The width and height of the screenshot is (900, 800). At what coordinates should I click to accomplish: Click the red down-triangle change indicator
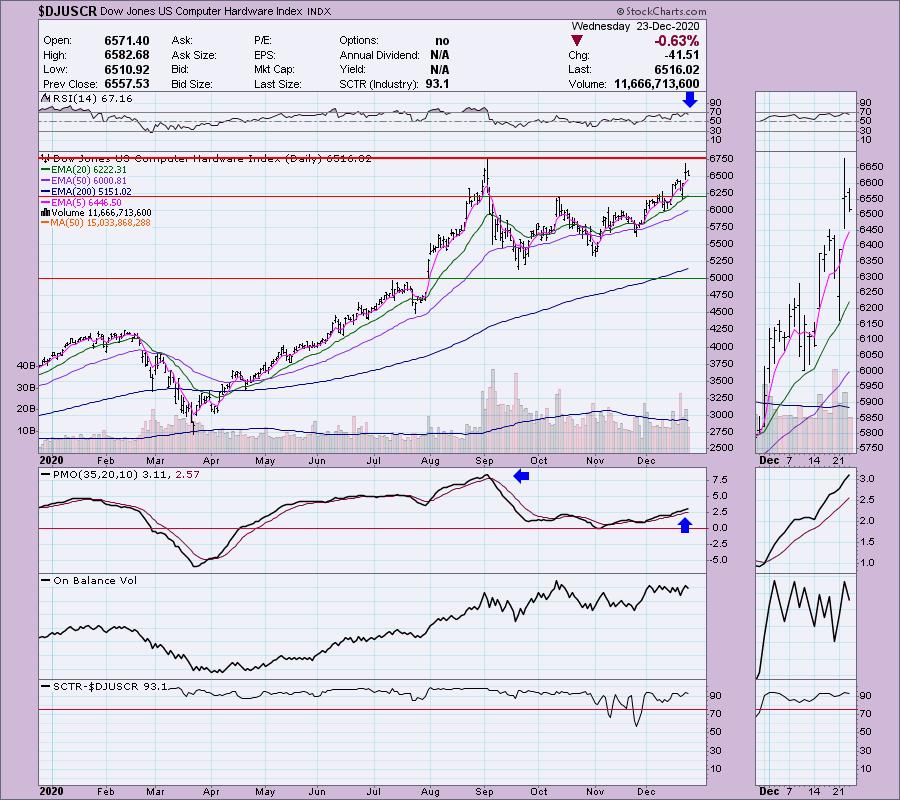point(577,41)
